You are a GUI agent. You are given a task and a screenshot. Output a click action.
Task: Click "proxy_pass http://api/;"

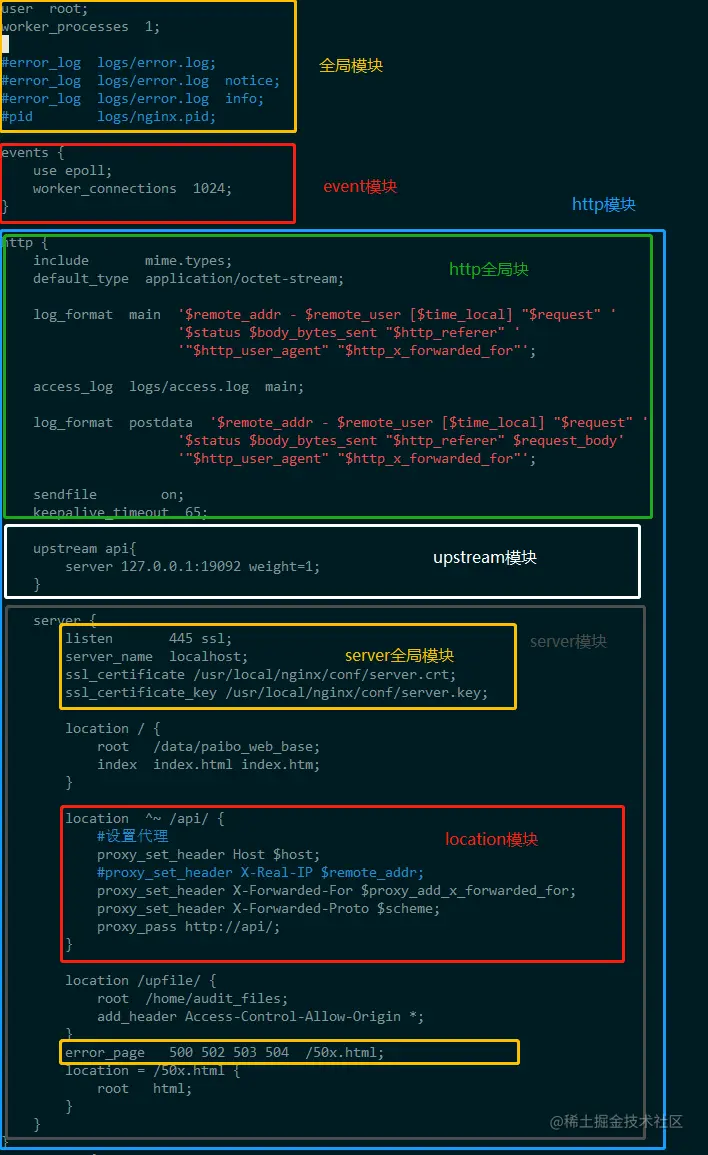[x=189, y=927]
